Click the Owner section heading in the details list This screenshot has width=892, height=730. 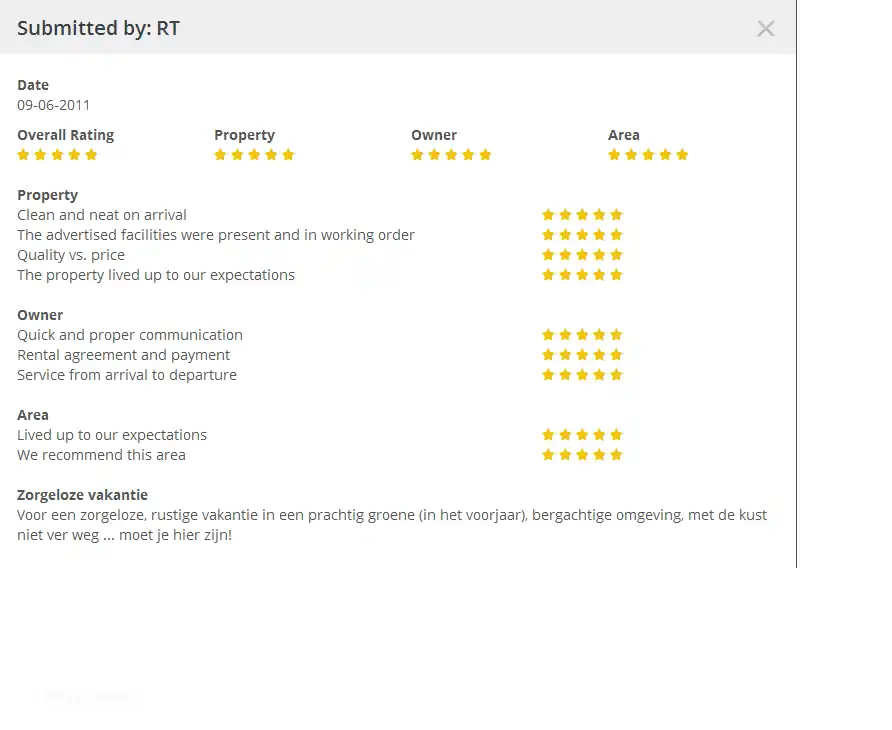40,315
